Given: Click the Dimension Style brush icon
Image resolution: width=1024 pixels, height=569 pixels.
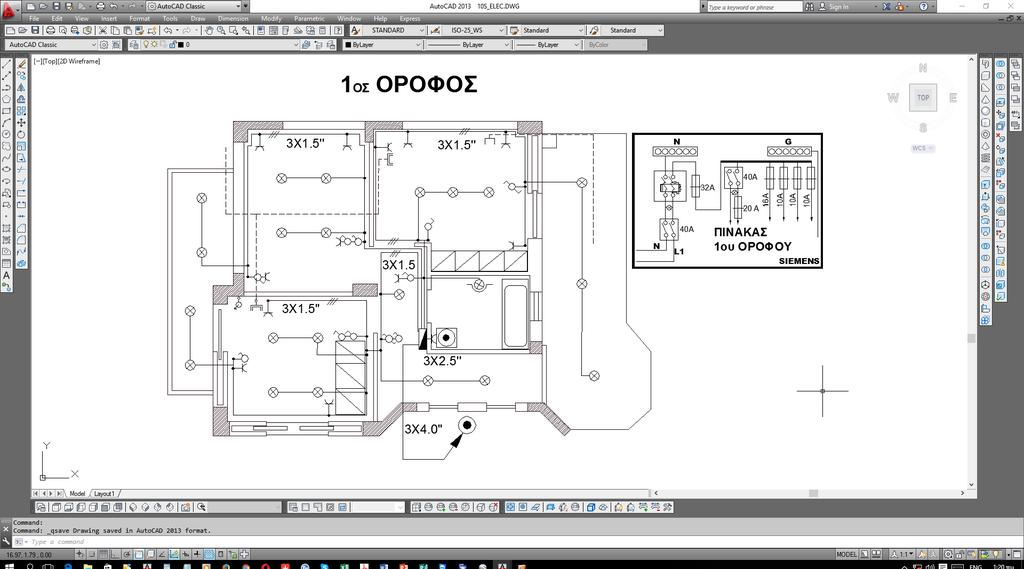Looking at the screenshot, I should point(435,30).
